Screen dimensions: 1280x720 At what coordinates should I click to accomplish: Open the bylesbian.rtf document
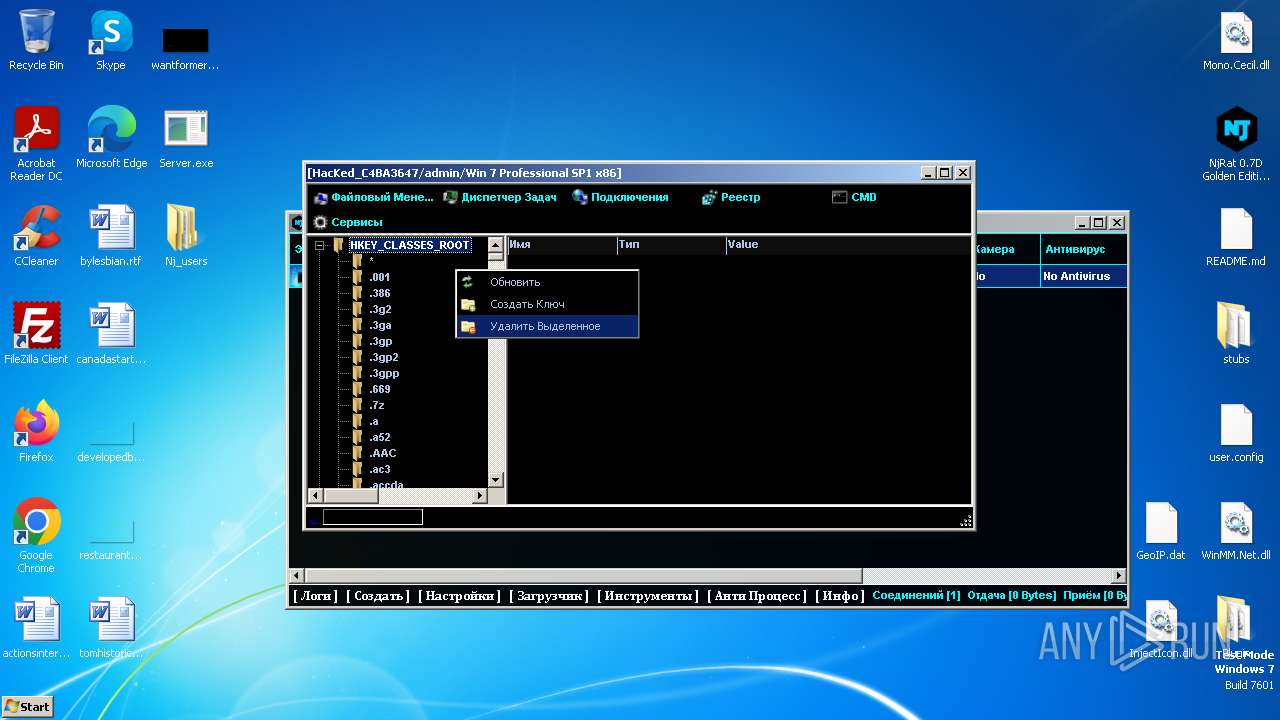click(x=111, y=236)
